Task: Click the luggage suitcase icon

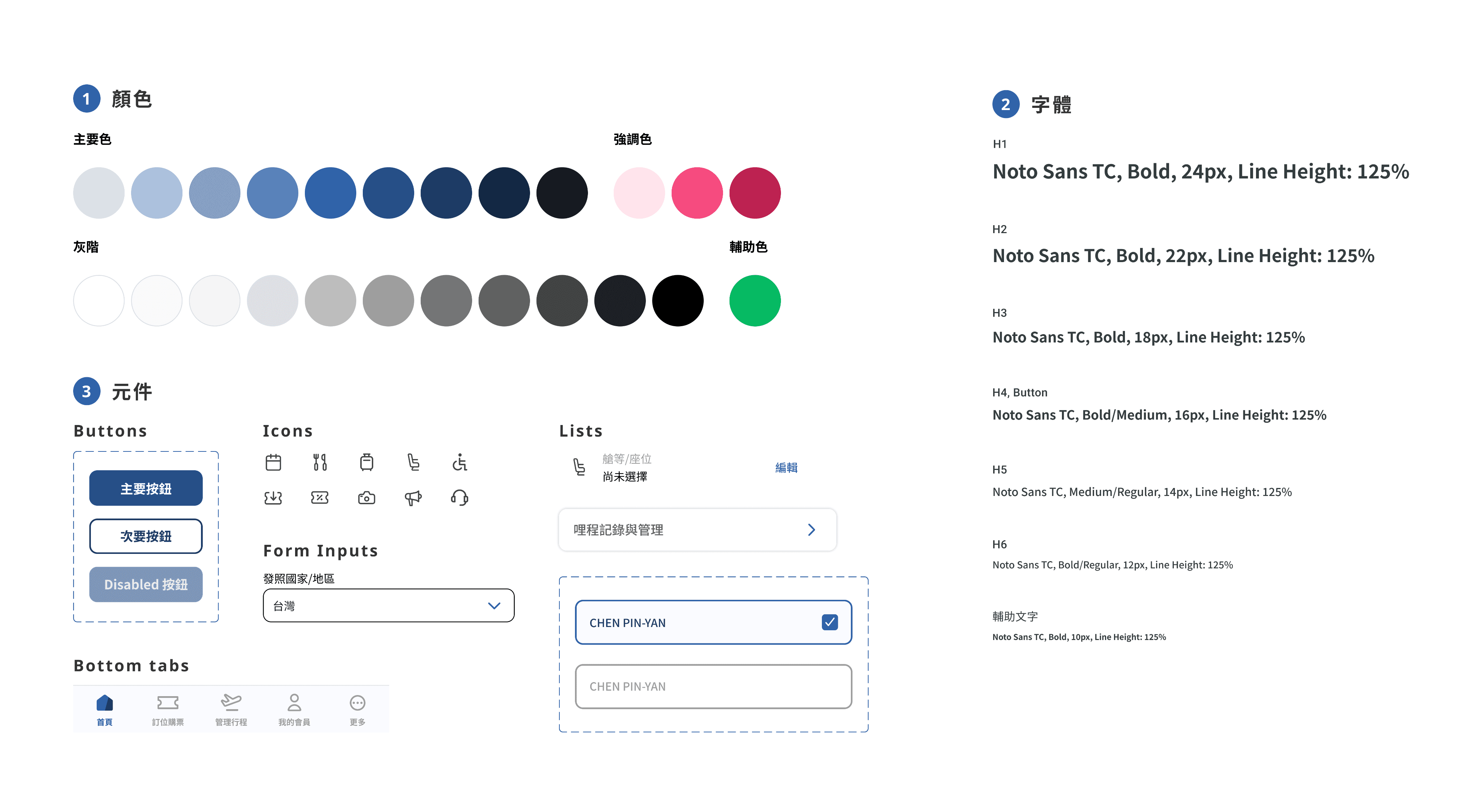Action: 367,462
